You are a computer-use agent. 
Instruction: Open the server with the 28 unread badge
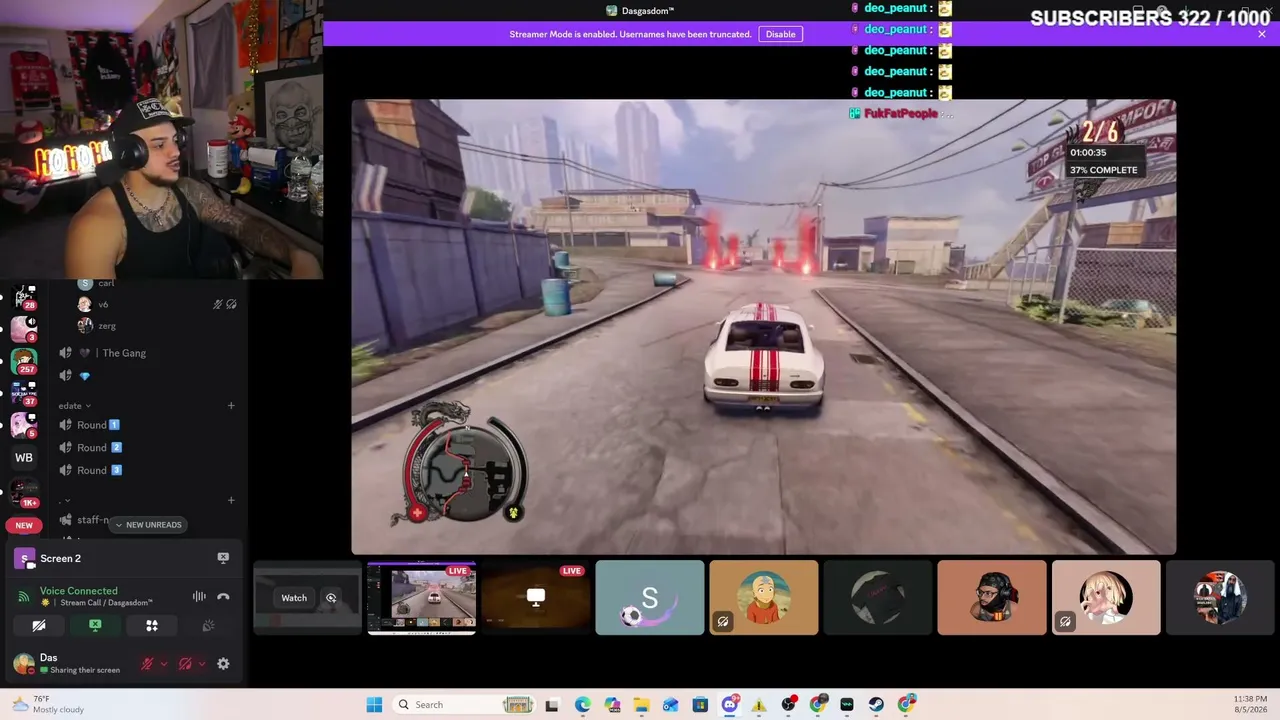pyautogui.click(x=24, y=296)
